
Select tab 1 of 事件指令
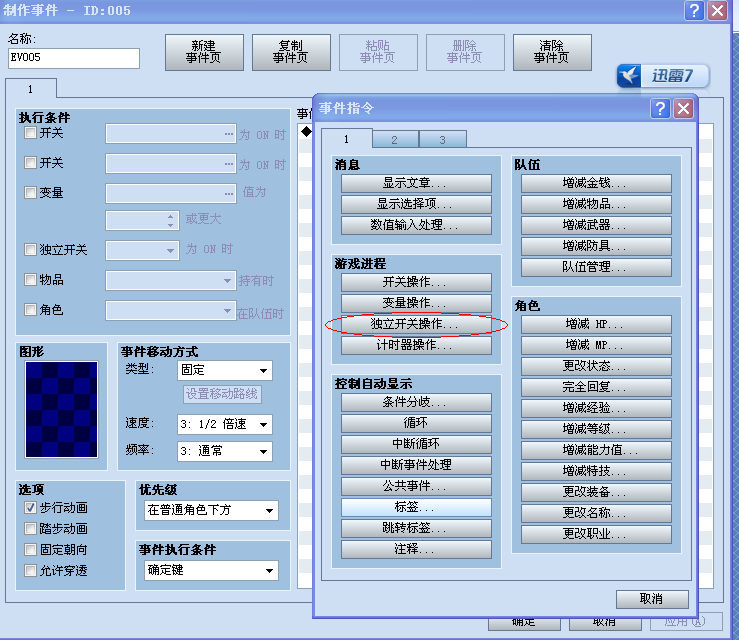tap(346, 139)
